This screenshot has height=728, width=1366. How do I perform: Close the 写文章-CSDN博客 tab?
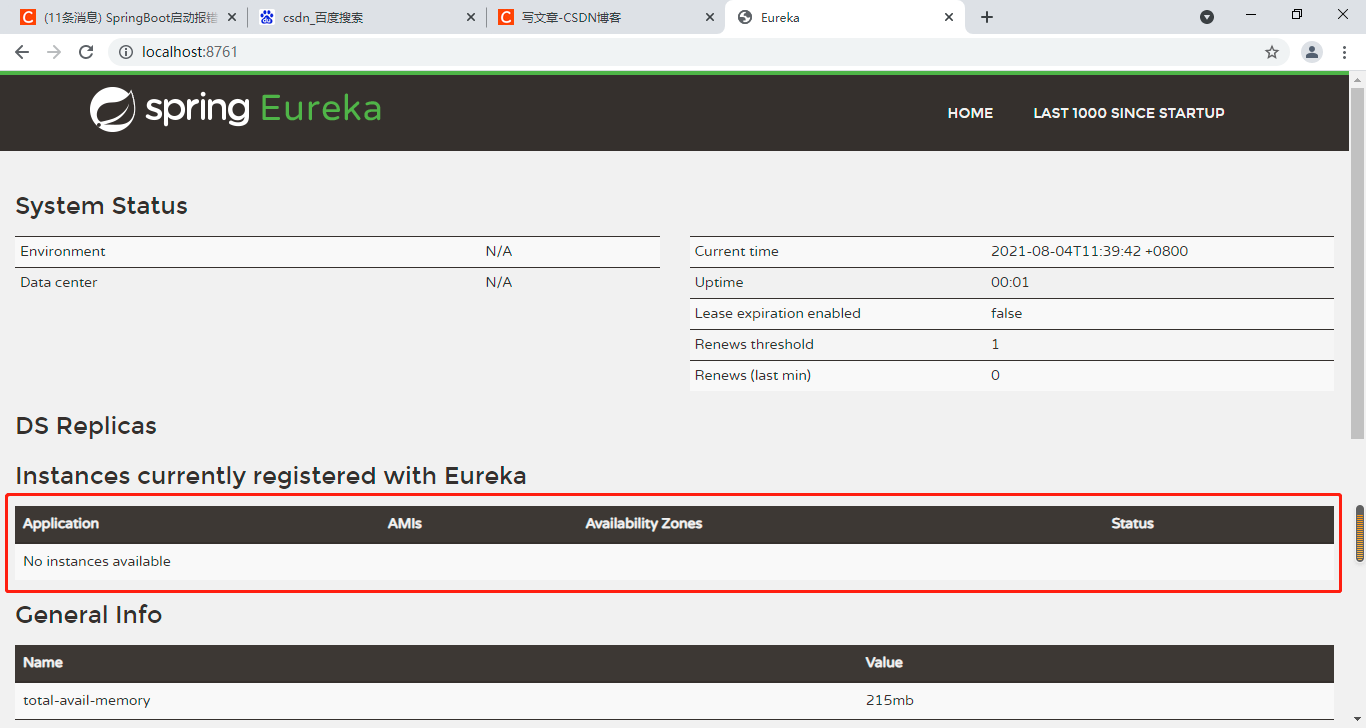(x=711, y=17)
